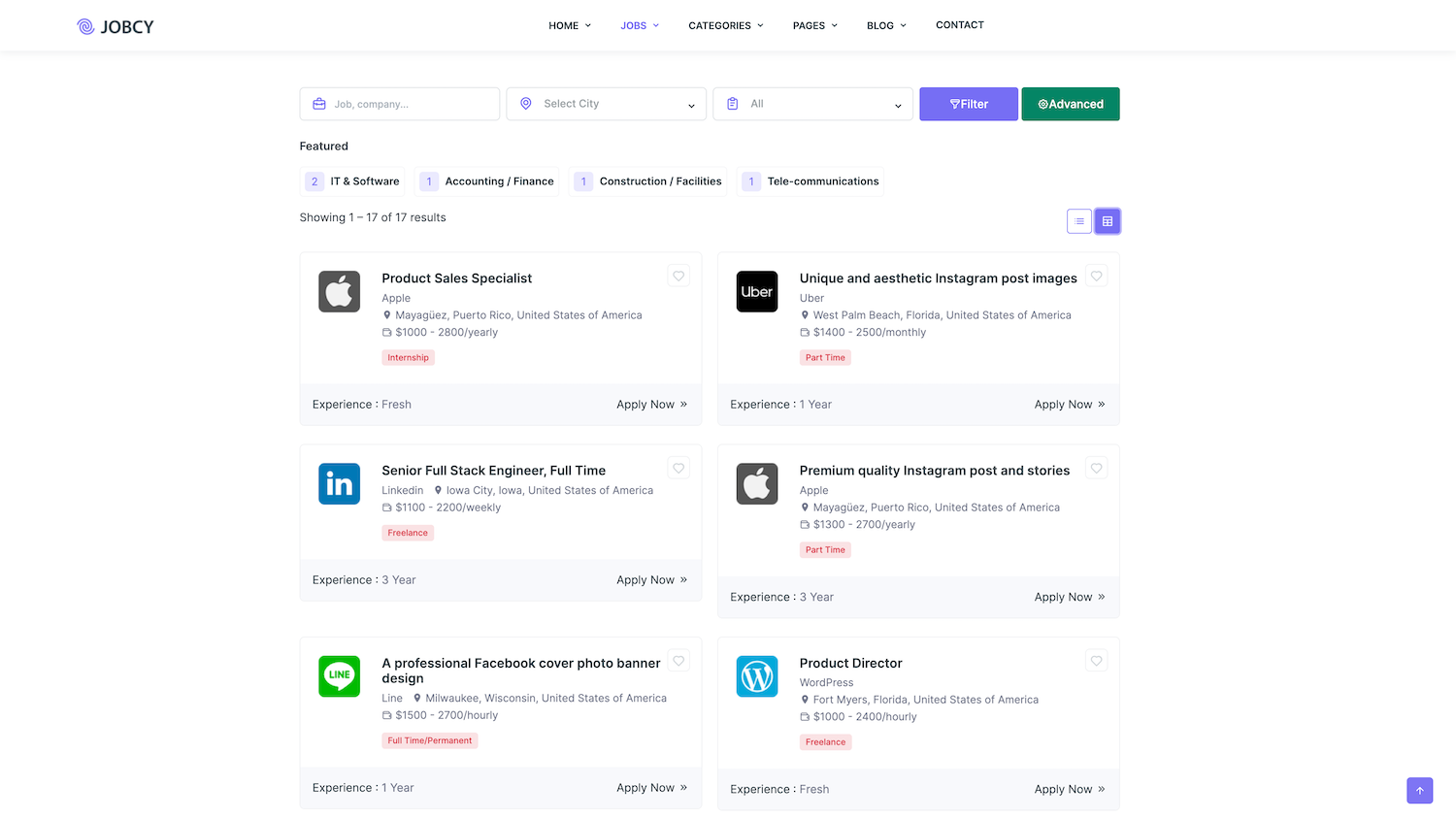The width and height of the screenshot is (1456, 819).
Task: Click the Apple logo on Product Sales Specialist
Action: click(x=340, y=291)
